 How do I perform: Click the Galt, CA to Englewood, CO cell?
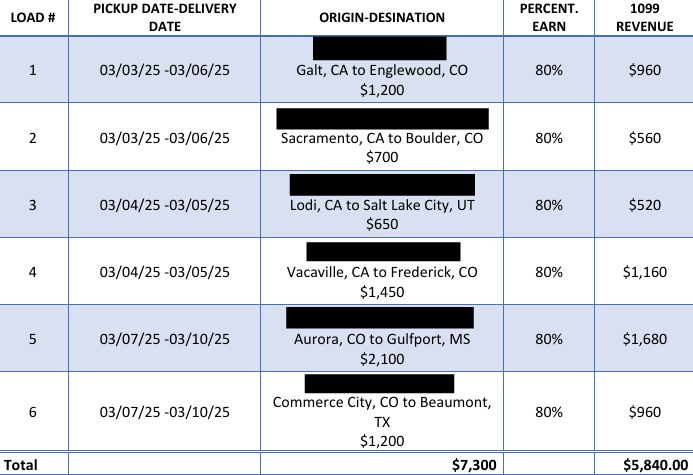382,69
